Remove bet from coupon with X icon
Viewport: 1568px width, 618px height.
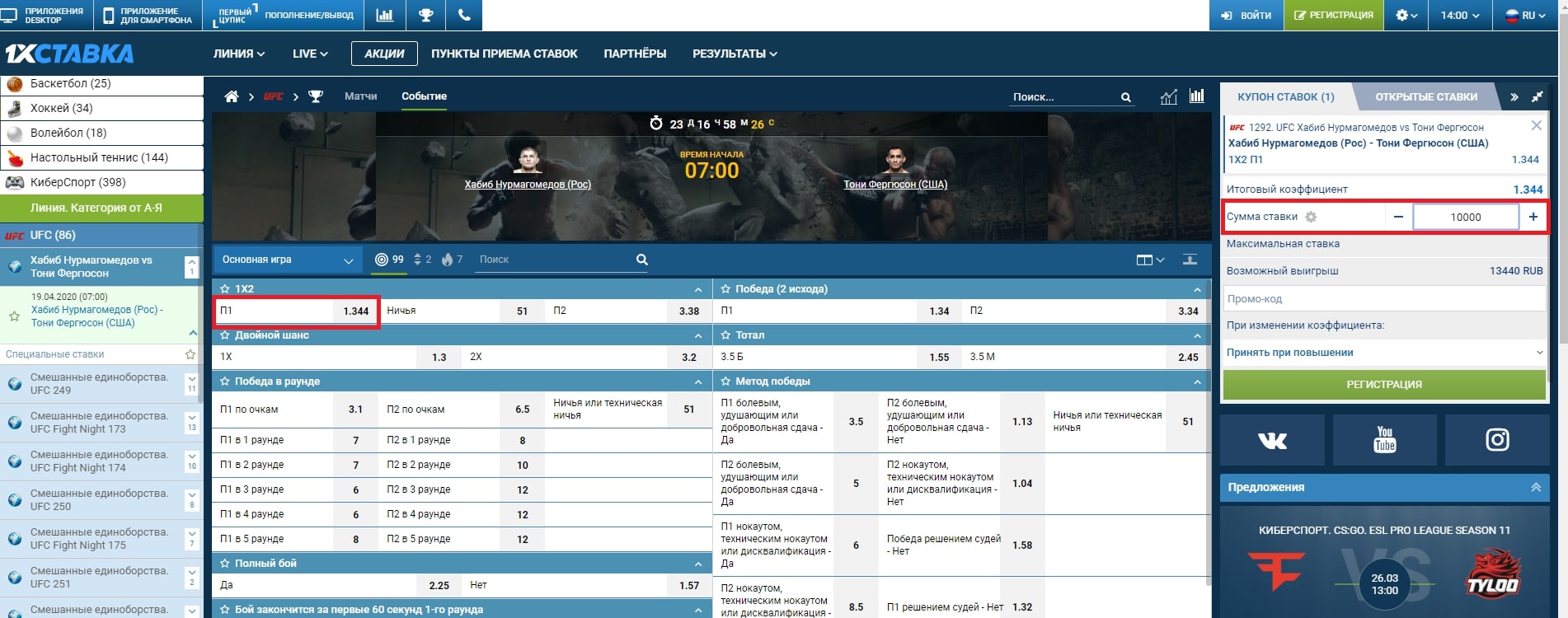click(x=1536, y=126)
